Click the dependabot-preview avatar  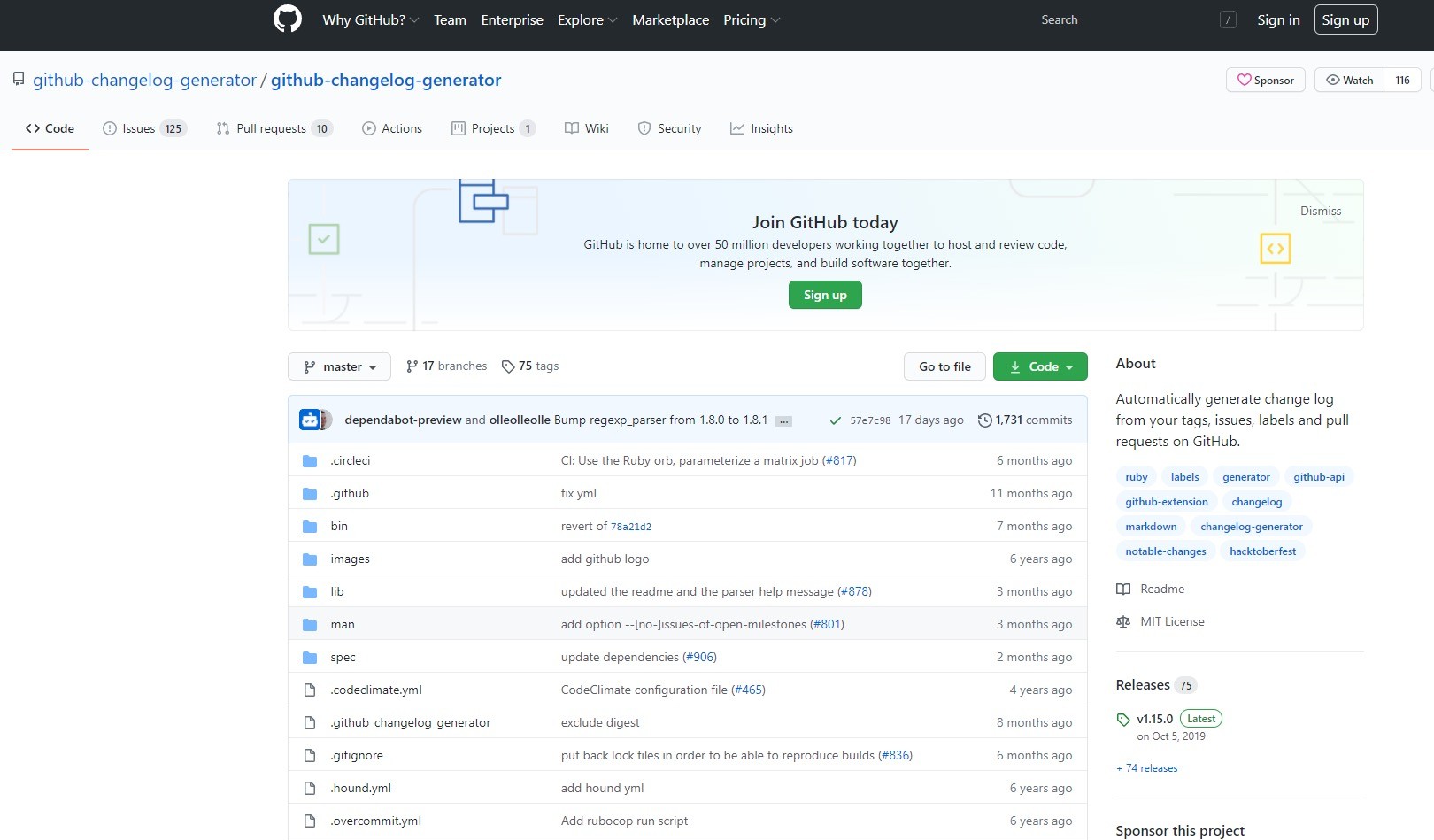click(x=310, y=420)
